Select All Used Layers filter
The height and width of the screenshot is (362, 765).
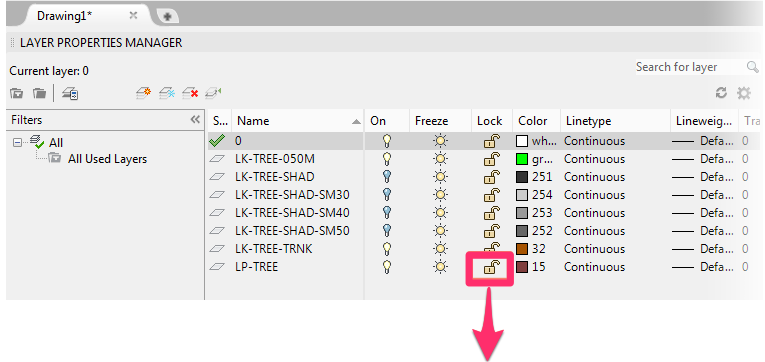[x=107, y=159]
